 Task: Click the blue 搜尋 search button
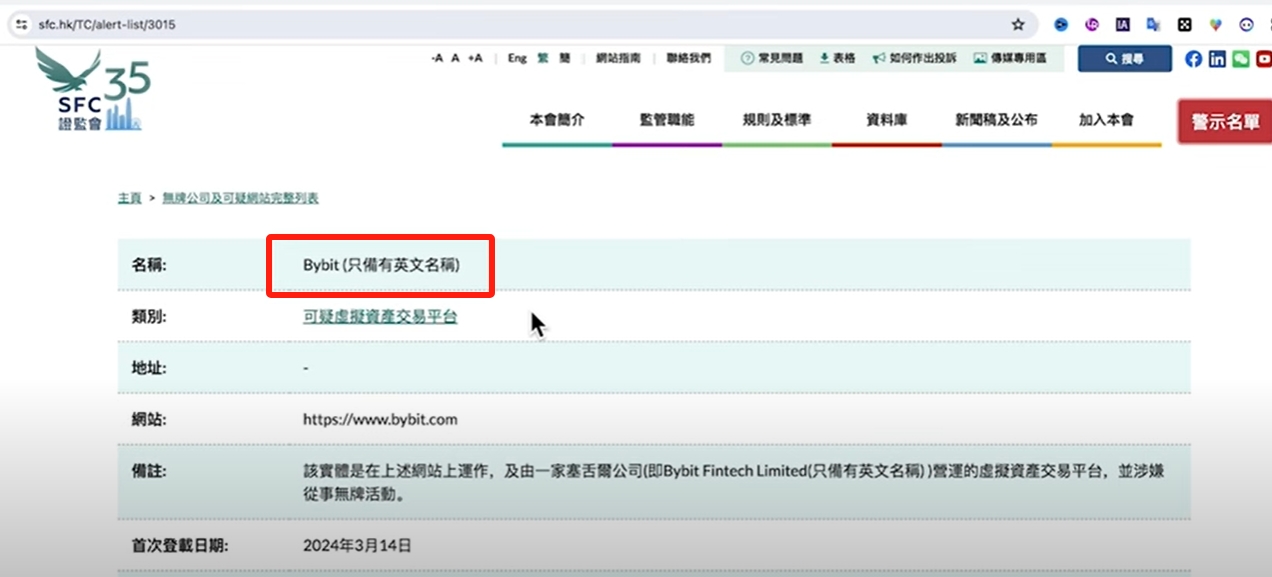pyautogui.click(x=1125, y=59)
